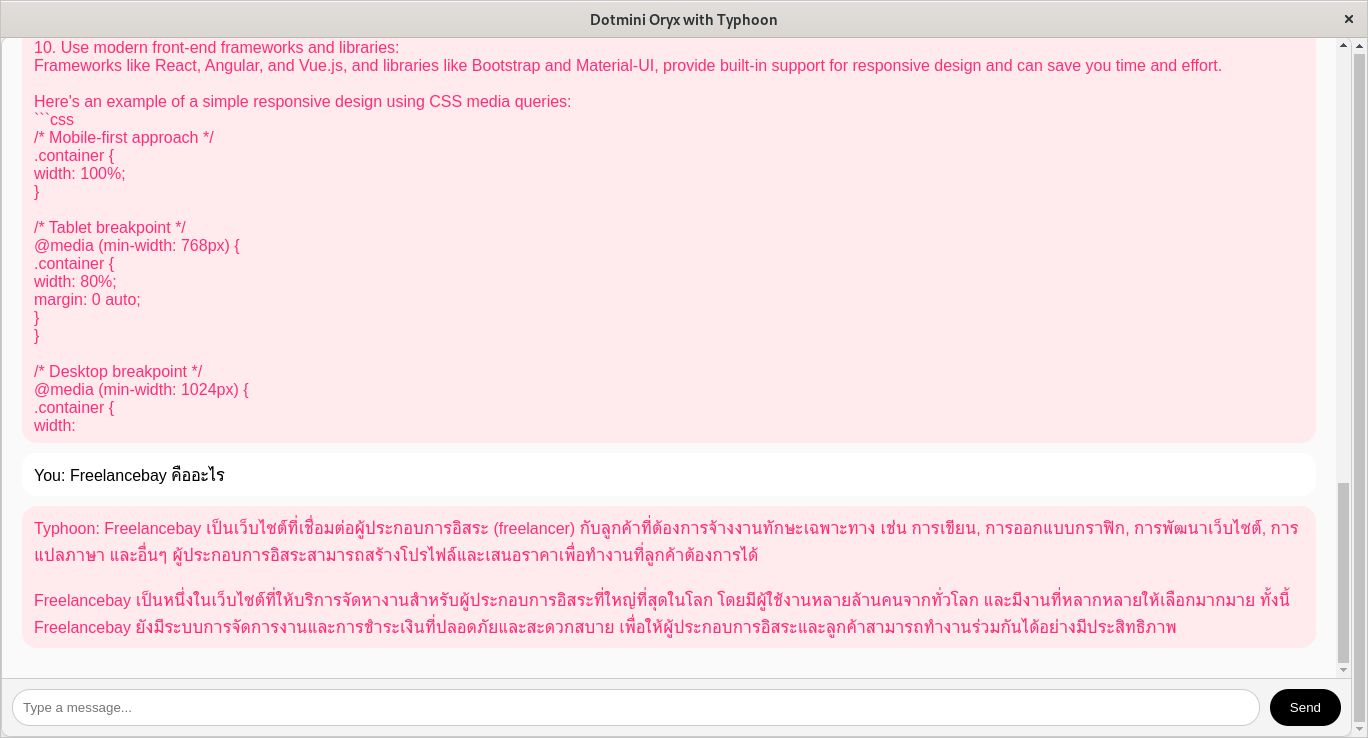1368x738 pixels.
Task: Click the CSS media queries example sentence
Action: click(302, 101)
